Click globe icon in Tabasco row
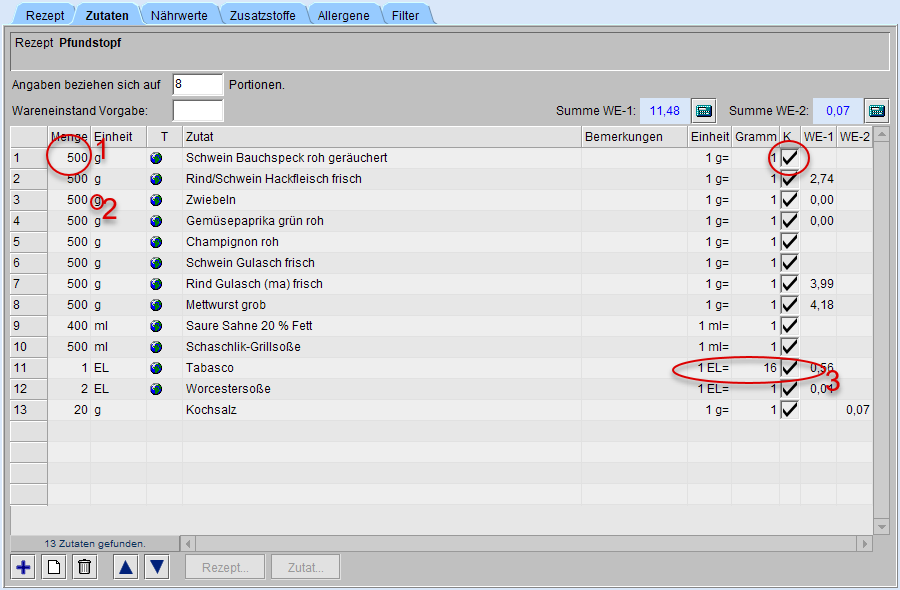This screenshot has width=900, height=590. 156,368
